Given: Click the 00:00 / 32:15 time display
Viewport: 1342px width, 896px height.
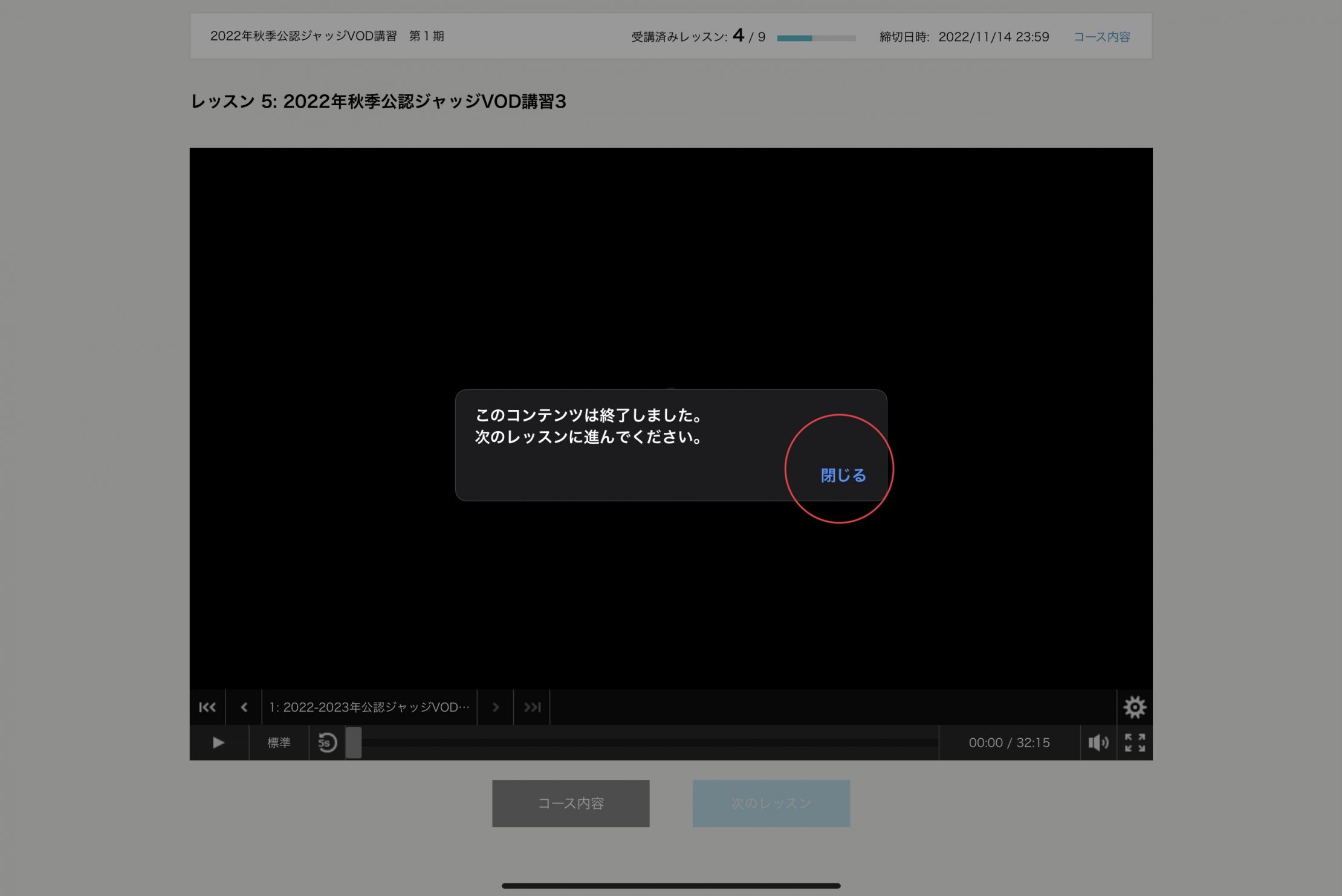Looking at the screenshot, I should tap(1009, 742).
